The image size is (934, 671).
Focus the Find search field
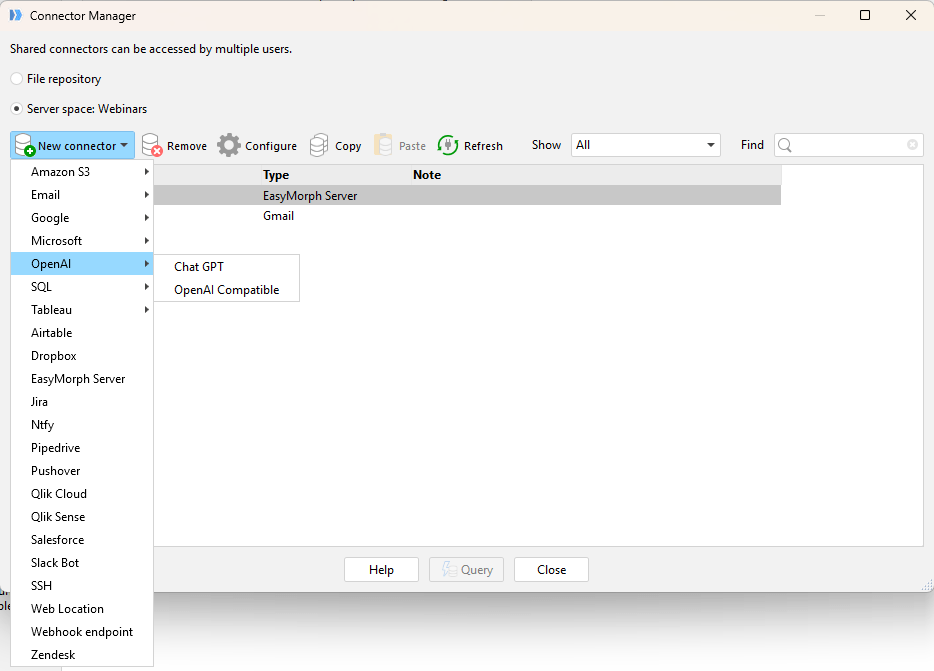849,145
